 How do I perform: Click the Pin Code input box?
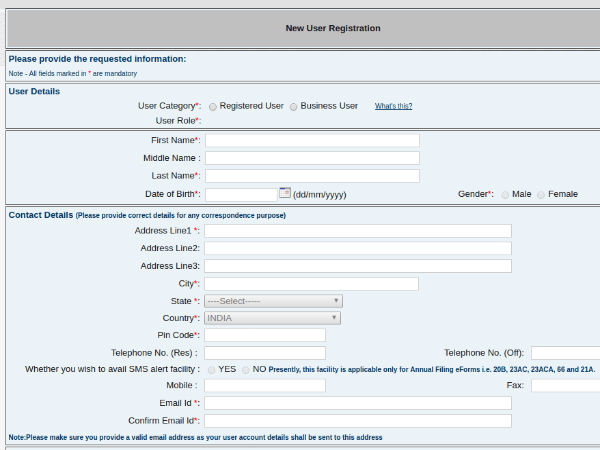[265, 335]
